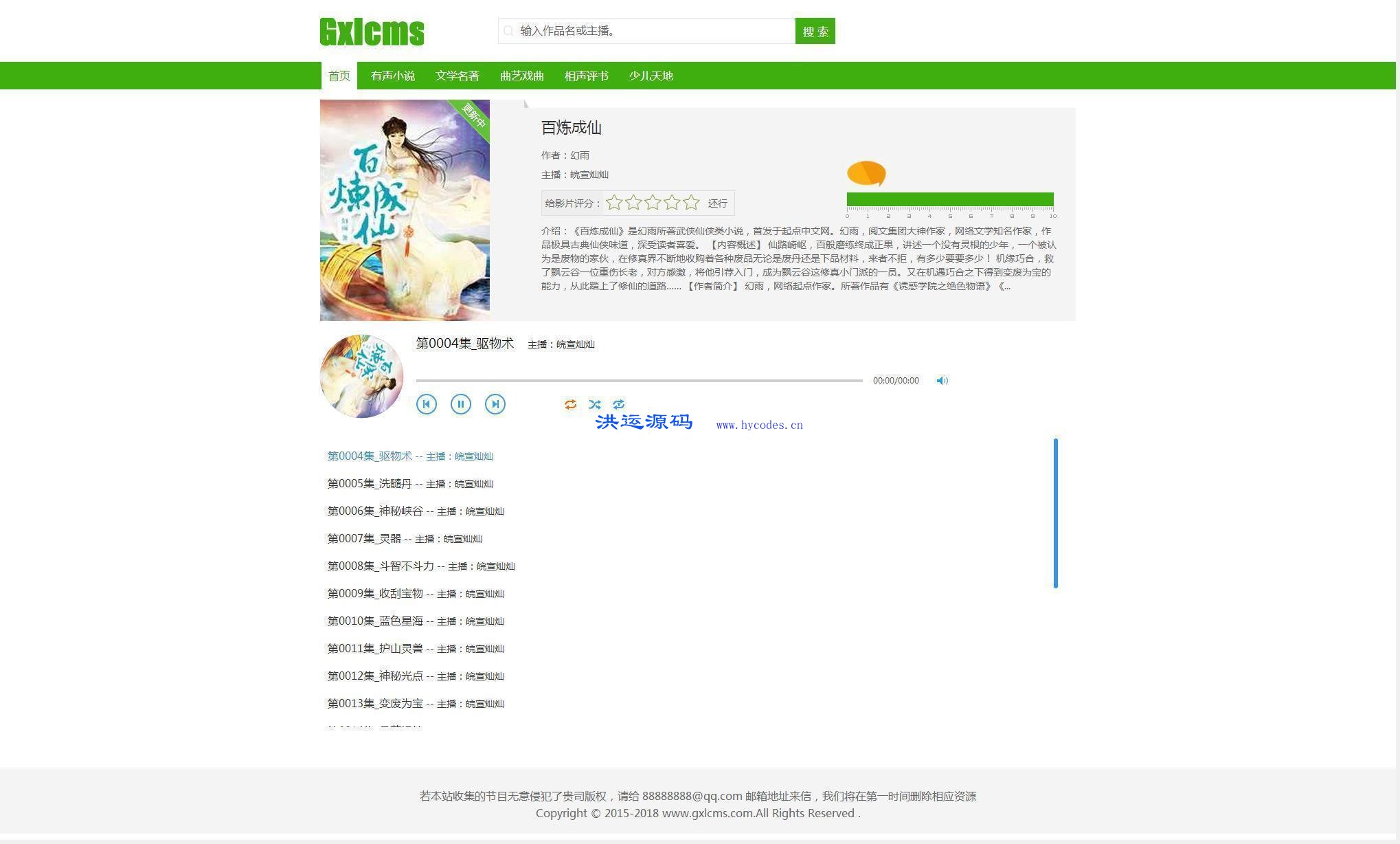The height and width of the screenshot is (844, 1400).
Task: Click the 还行 rating label
Action: [718, 203]
